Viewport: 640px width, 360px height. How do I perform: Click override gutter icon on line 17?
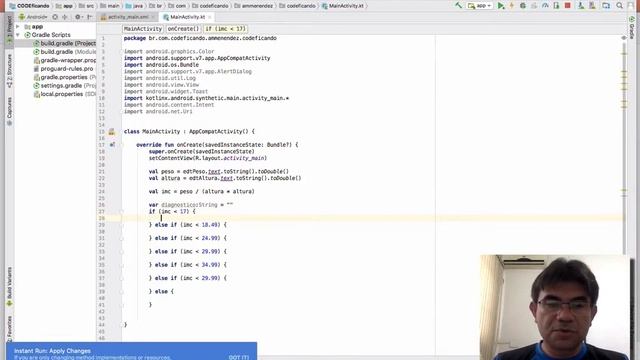(x=112, y=145)
